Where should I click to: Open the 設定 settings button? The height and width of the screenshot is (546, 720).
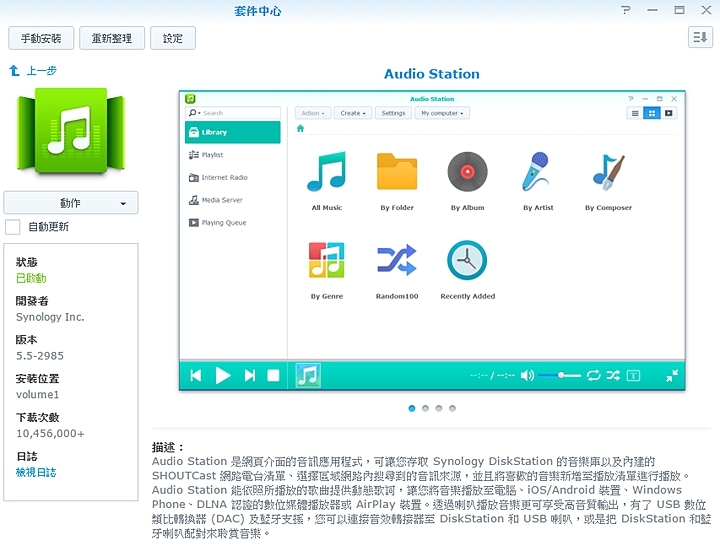(x=173, y=38)
